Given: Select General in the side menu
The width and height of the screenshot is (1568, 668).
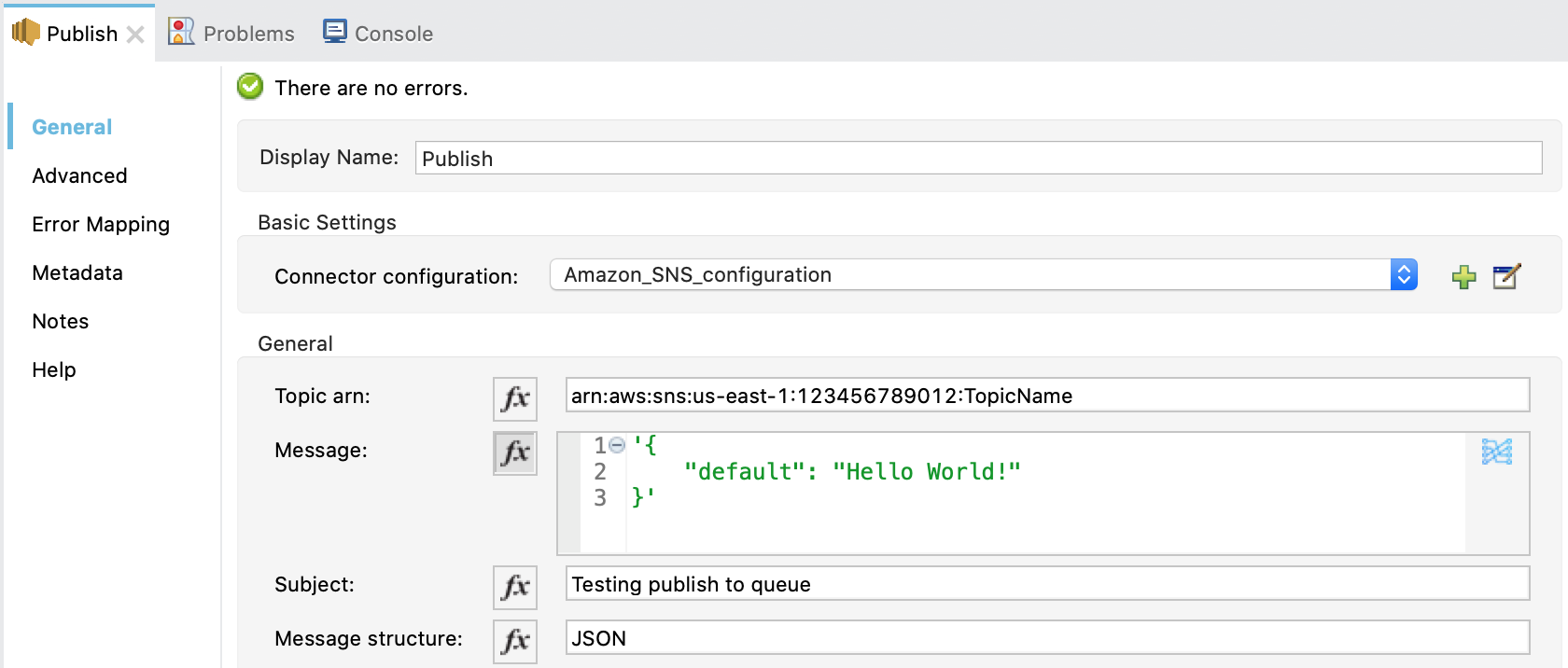Looking at the screenshot, I should coord(72,127).
